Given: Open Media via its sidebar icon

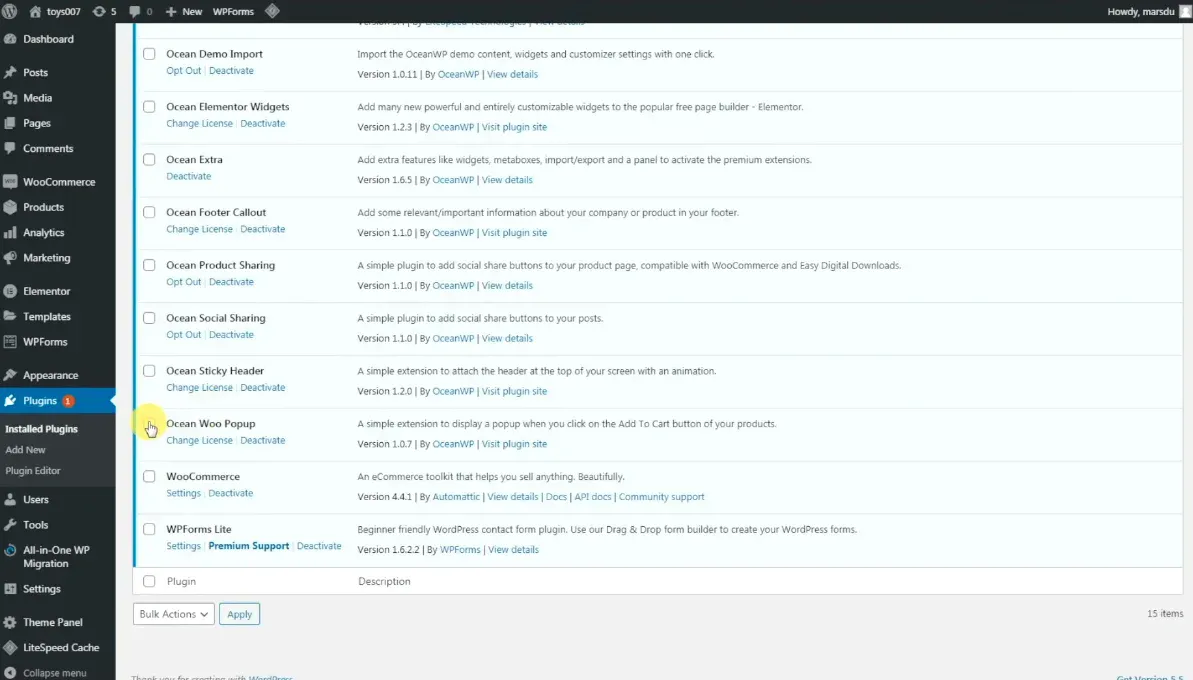Looking at the screenshot, I should pos(10,98).
